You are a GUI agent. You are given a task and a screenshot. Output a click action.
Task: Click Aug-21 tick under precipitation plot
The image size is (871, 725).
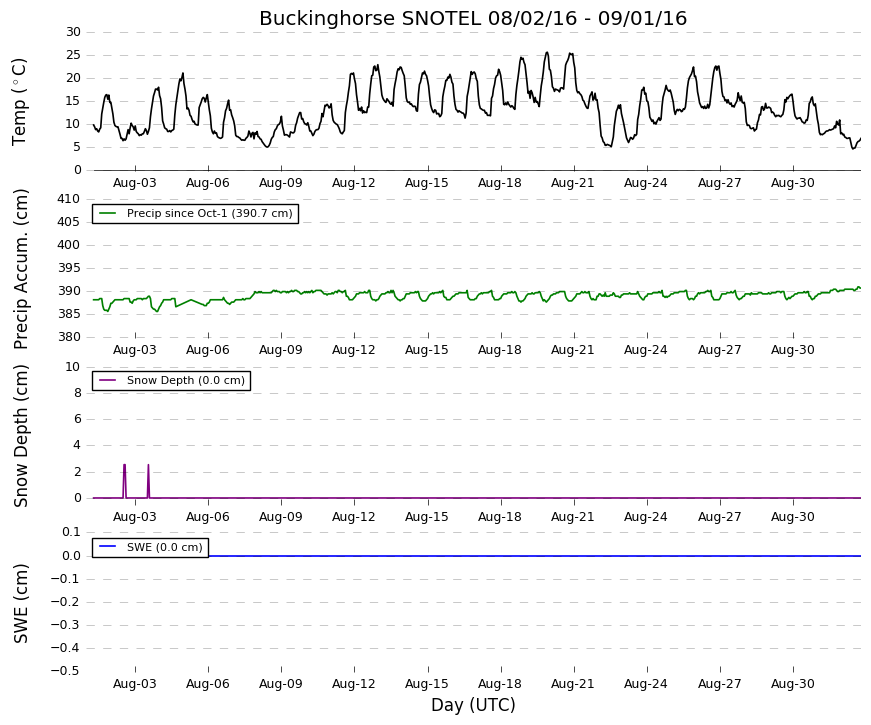(x=573, y=350)
